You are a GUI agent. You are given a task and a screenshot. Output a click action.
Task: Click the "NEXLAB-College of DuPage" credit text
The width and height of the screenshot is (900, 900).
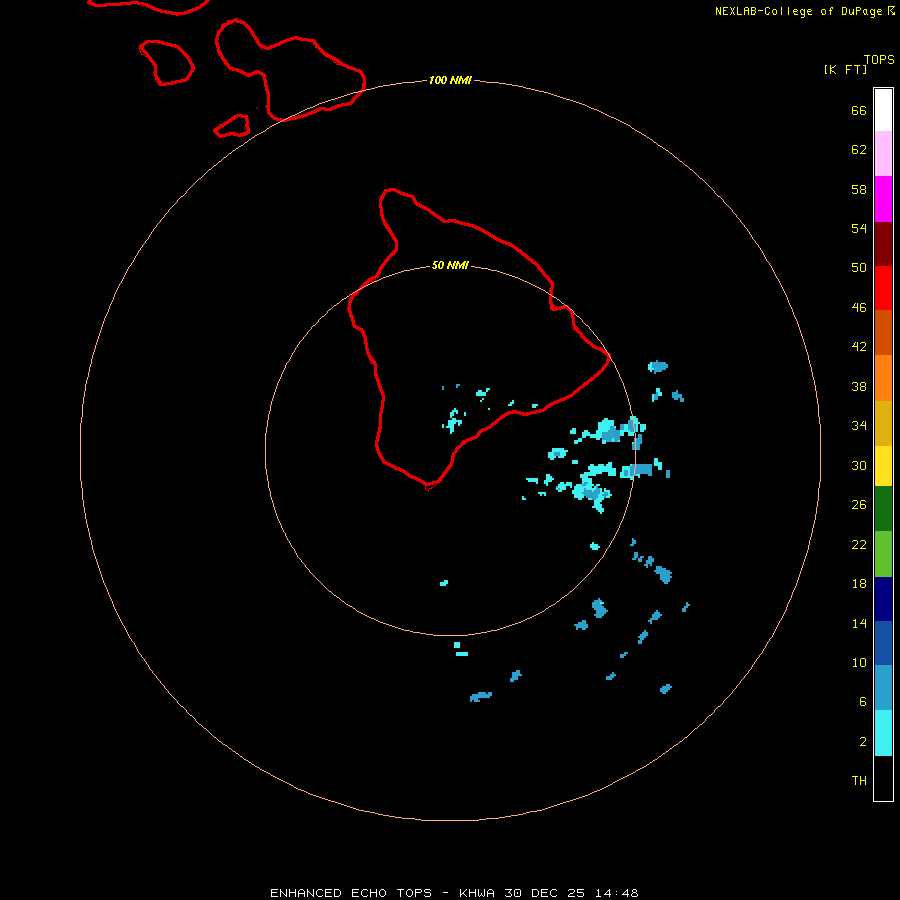pyautogui.click(x=800, y=11)
